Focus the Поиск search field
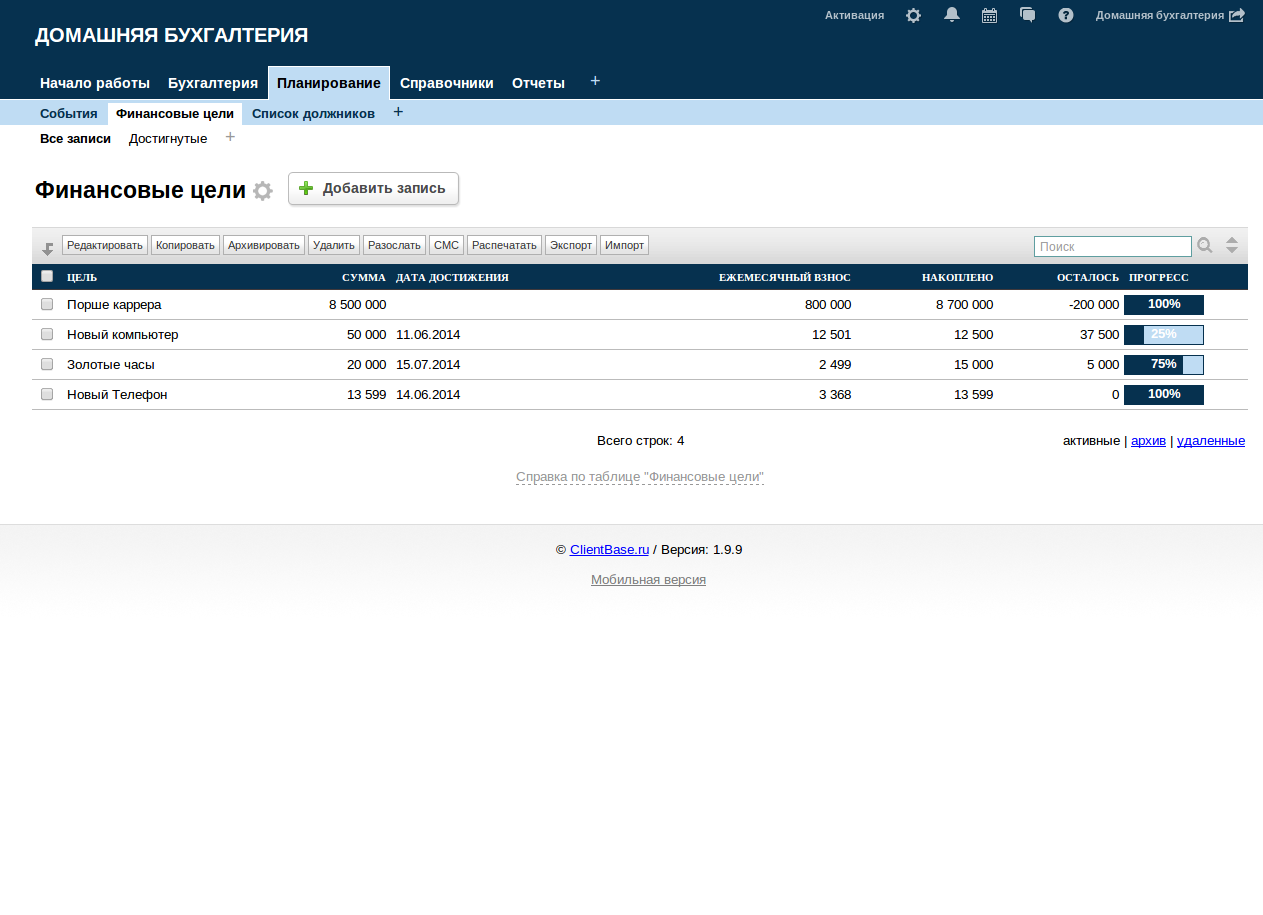The width and height of the screenshot is (1263, 915). (x=1112, y=246)
